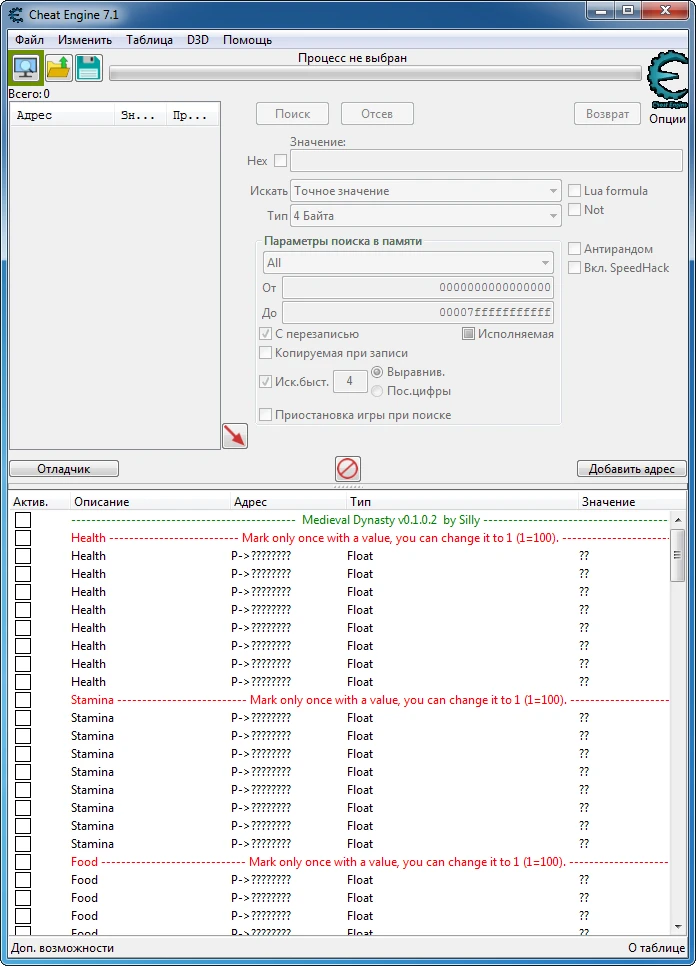Activate checkbox for red Stamina header row
The image size is (696, 966).
coord(23,700)
